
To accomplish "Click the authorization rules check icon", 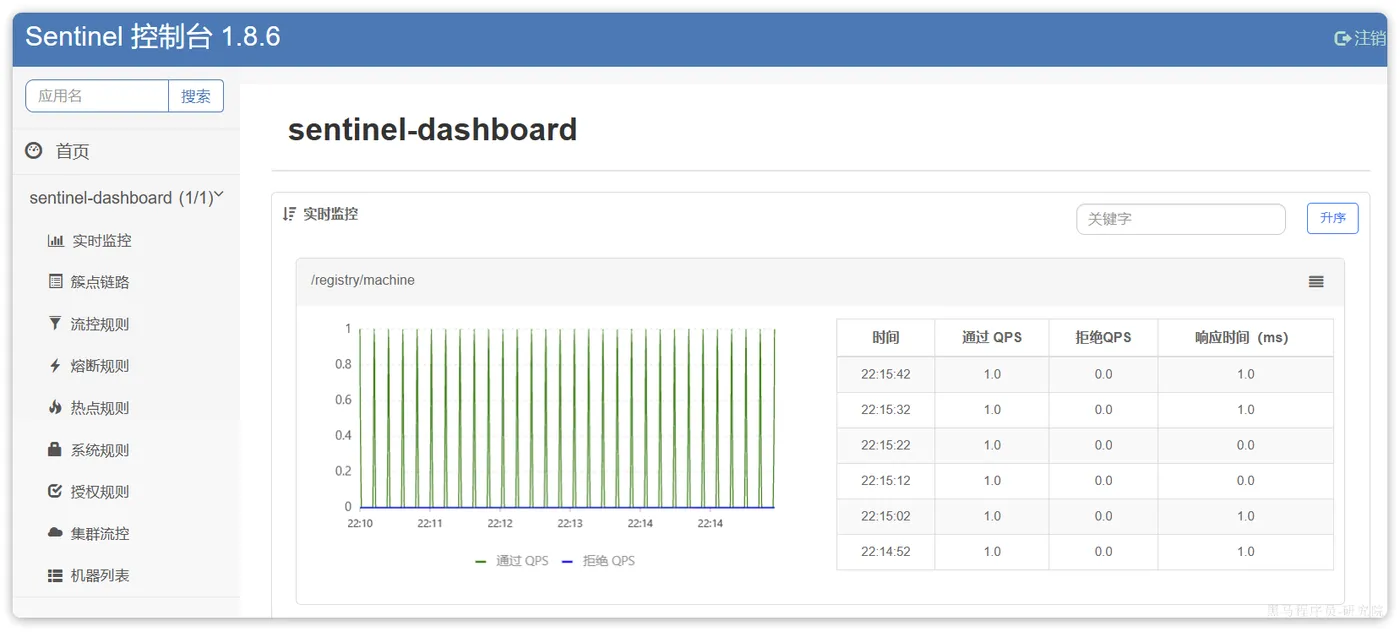I will [55, 492].
